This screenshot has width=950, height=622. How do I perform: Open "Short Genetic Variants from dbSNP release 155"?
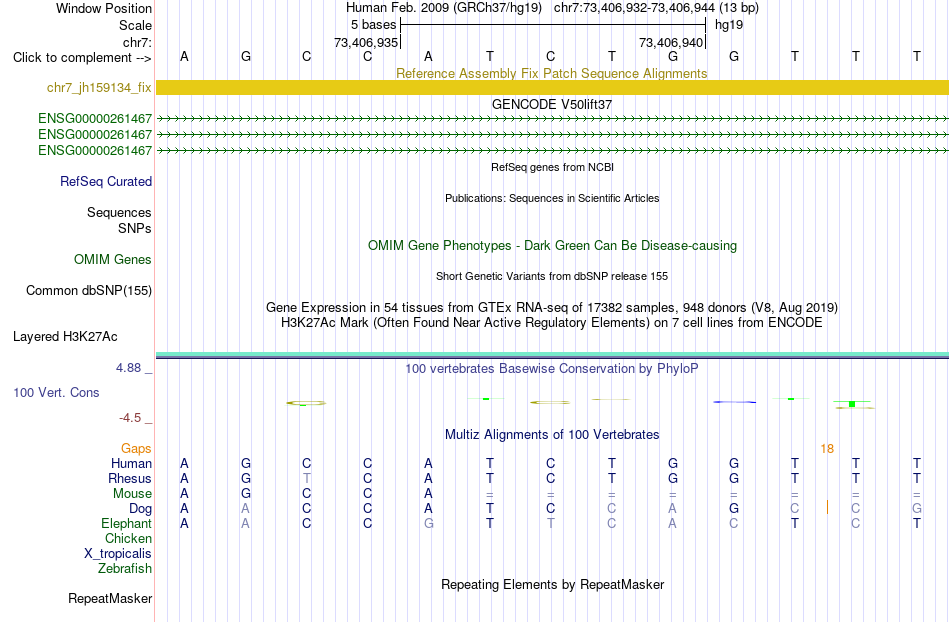coord(552,276)
